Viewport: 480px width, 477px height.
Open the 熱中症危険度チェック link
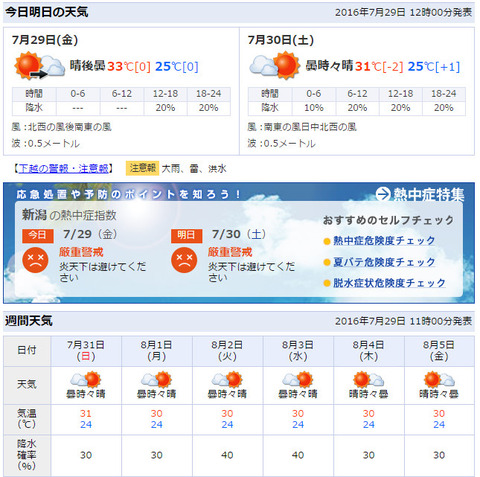pyautogui.click(x=384, y=241)
